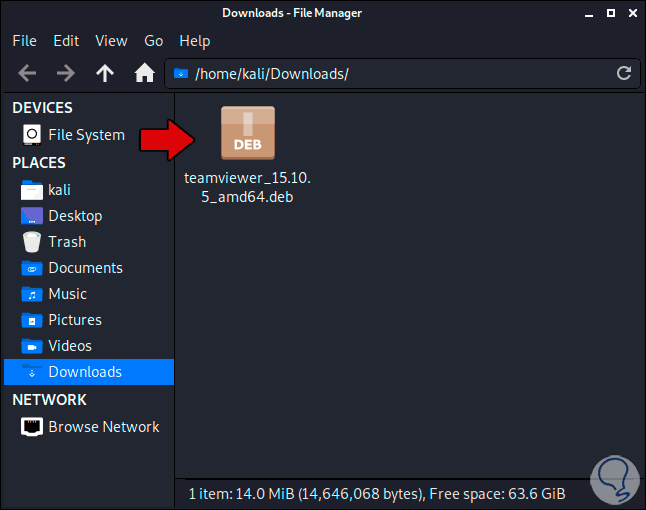Open the Help menu
This screenshot has height=510, width=646.
click(x=195, y=41)
